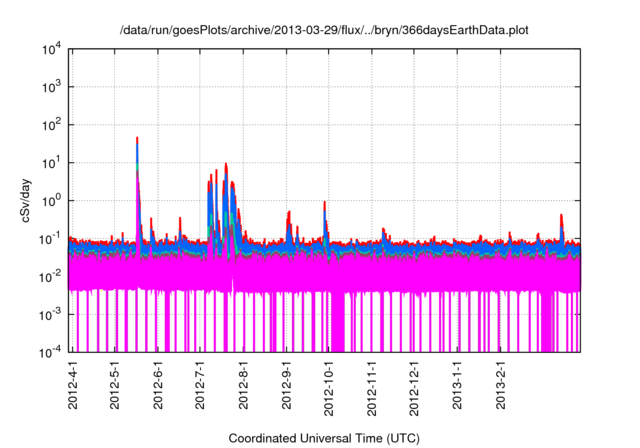Select the 2013-1-1 date tick label
This screenshot has width=640, height=448.
(458, 386)
